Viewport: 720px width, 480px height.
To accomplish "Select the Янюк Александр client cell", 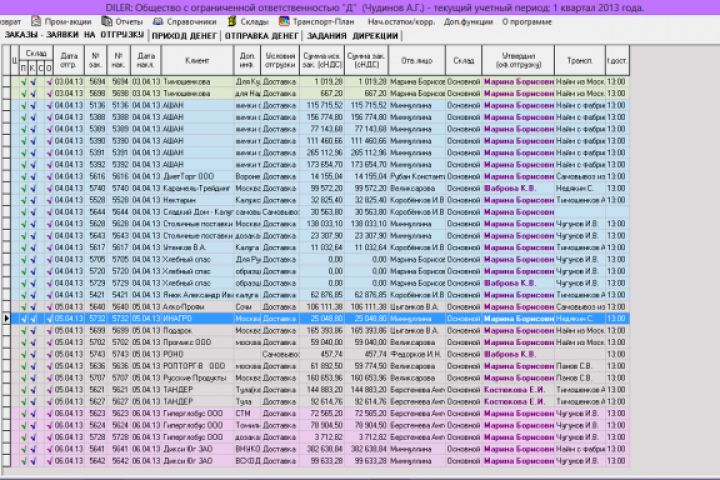I will point(197,295).
